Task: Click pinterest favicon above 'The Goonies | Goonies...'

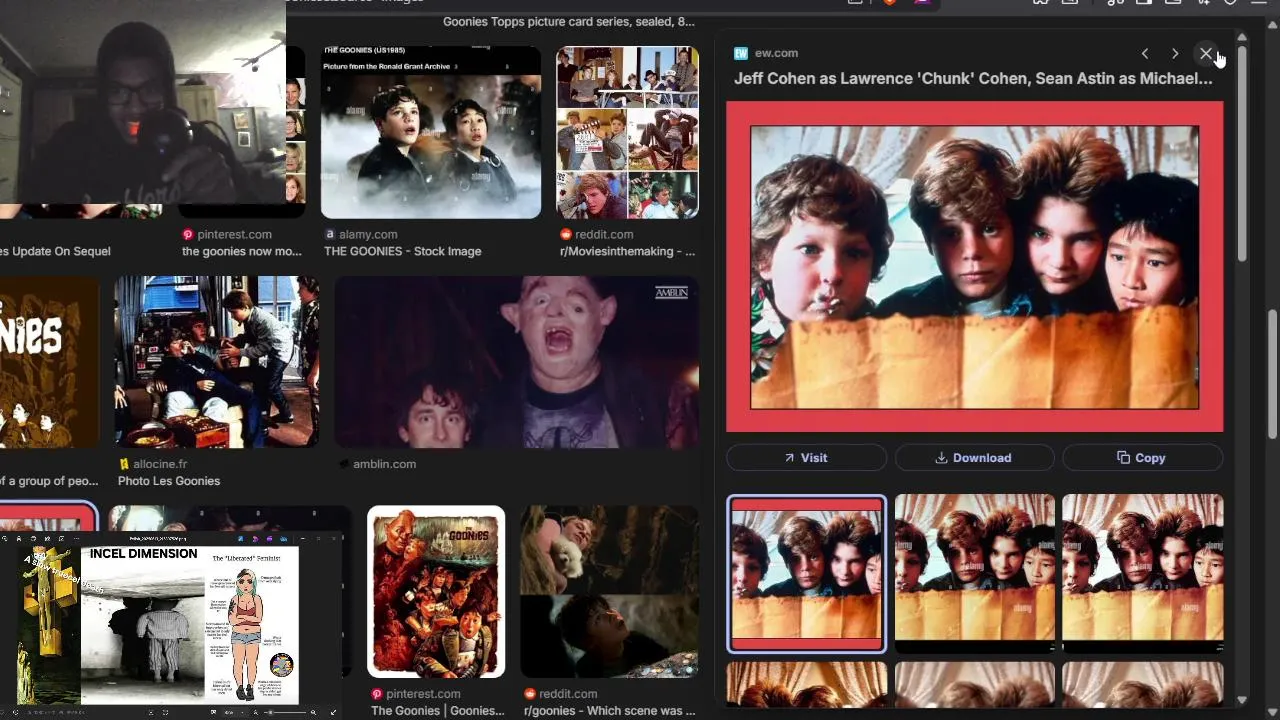Action: 377,694
